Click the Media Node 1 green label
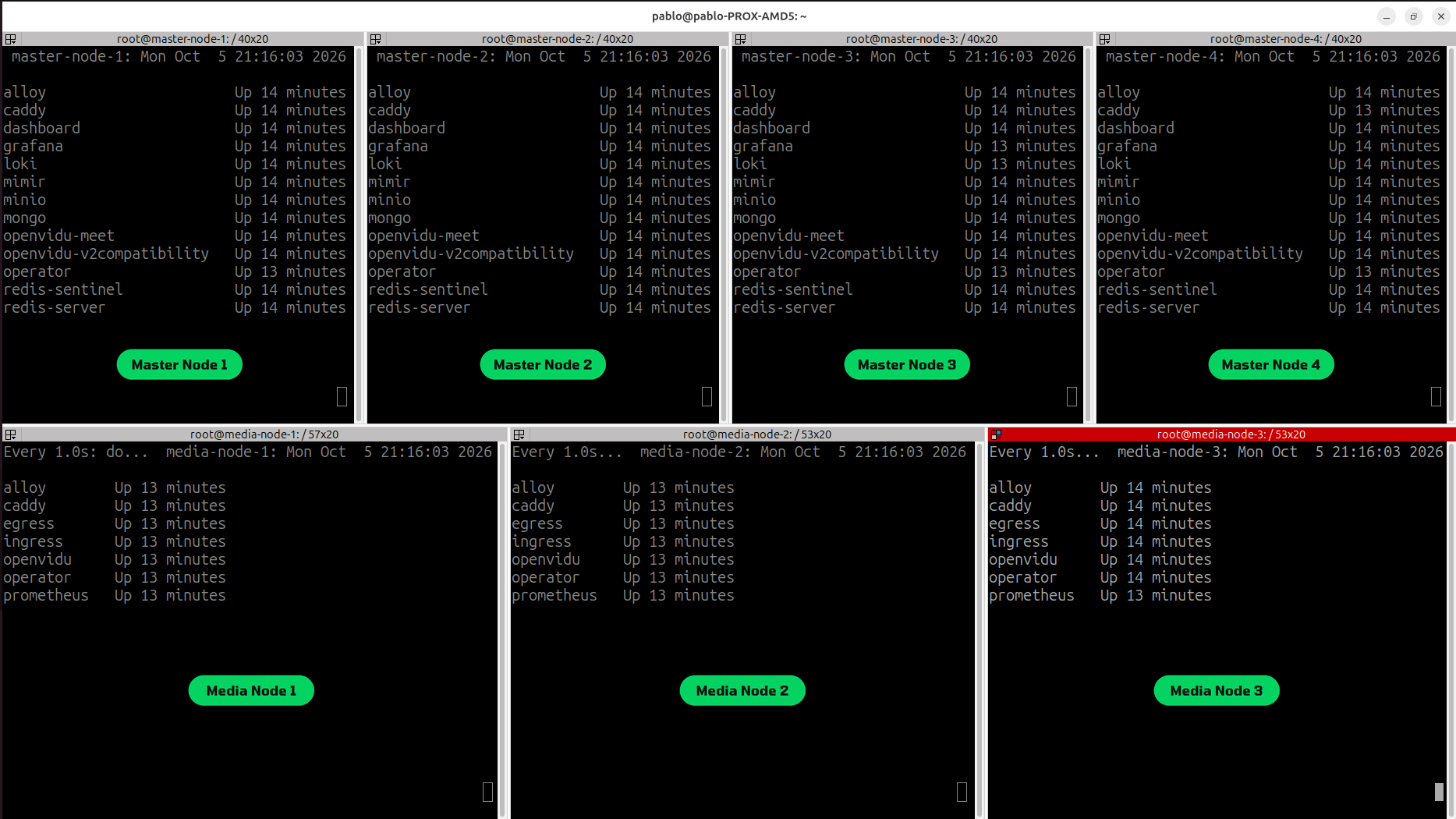This screenshot has width=1456, height=819. 251,690
